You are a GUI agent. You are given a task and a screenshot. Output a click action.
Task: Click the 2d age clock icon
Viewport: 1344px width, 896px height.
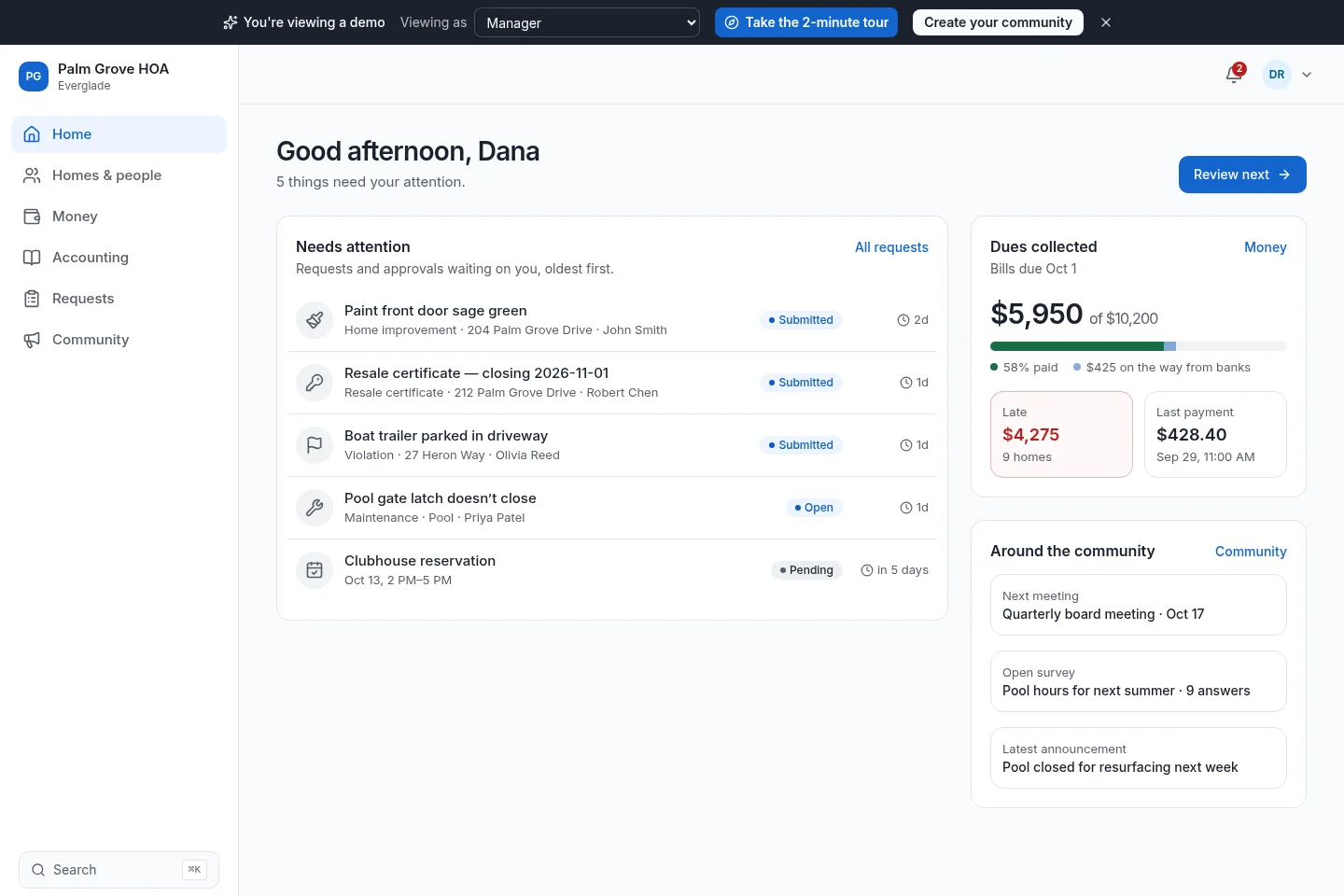(903, 320)
